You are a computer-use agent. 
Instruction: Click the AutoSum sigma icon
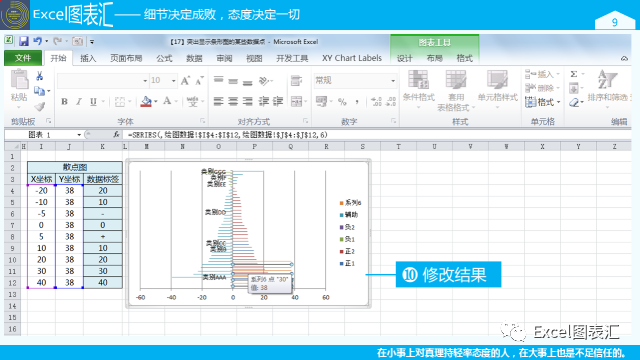click(574, 74)
